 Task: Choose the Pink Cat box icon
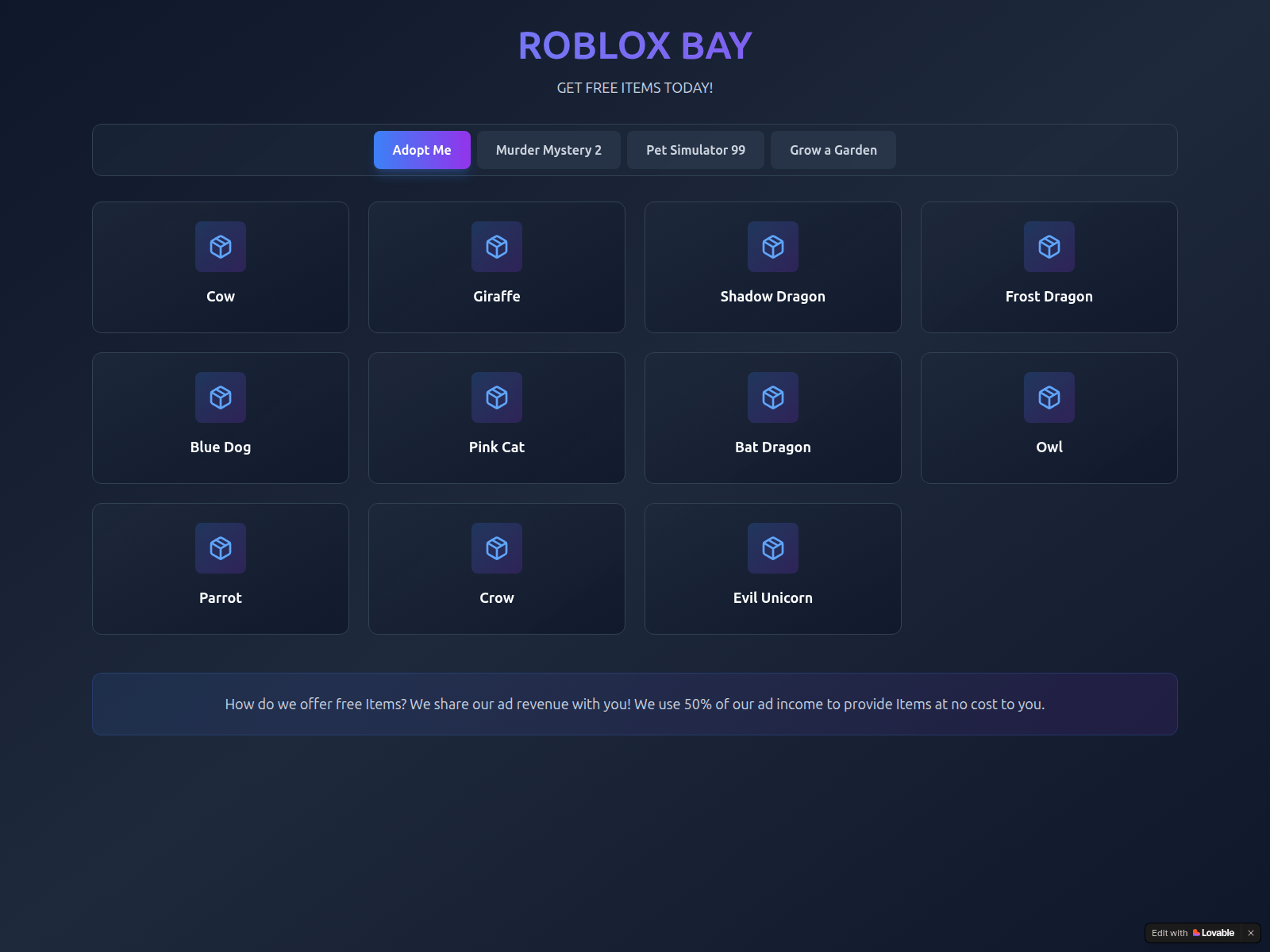point(497,397)
